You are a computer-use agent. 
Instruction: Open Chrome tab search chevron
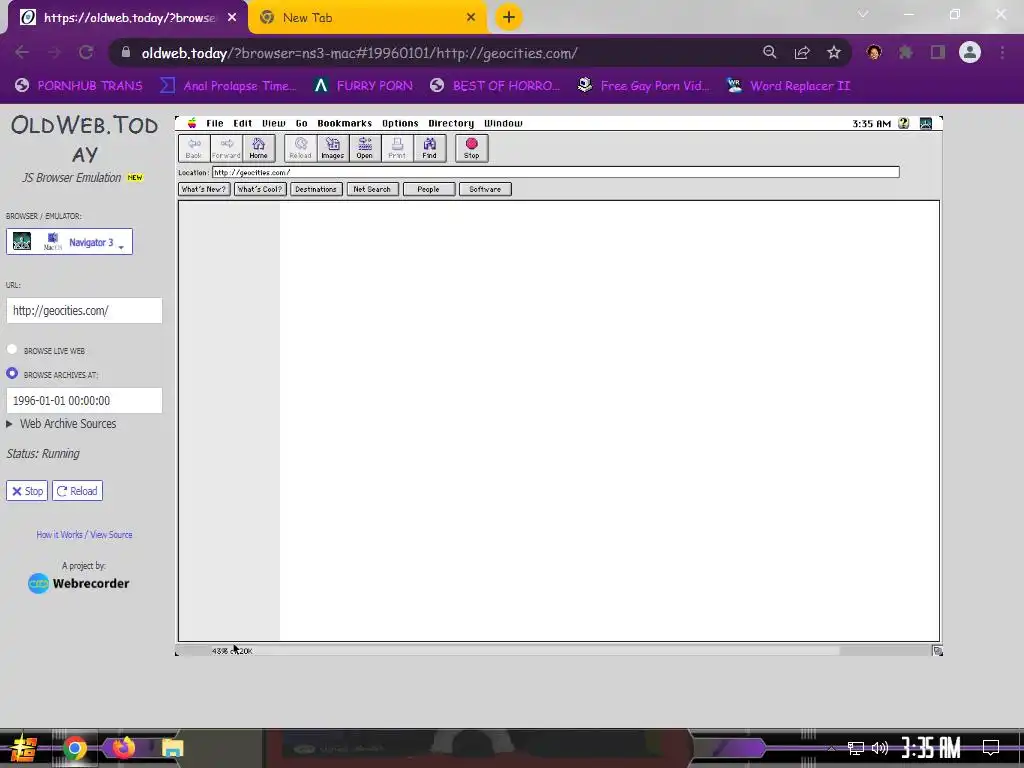(x=863, y=14)
